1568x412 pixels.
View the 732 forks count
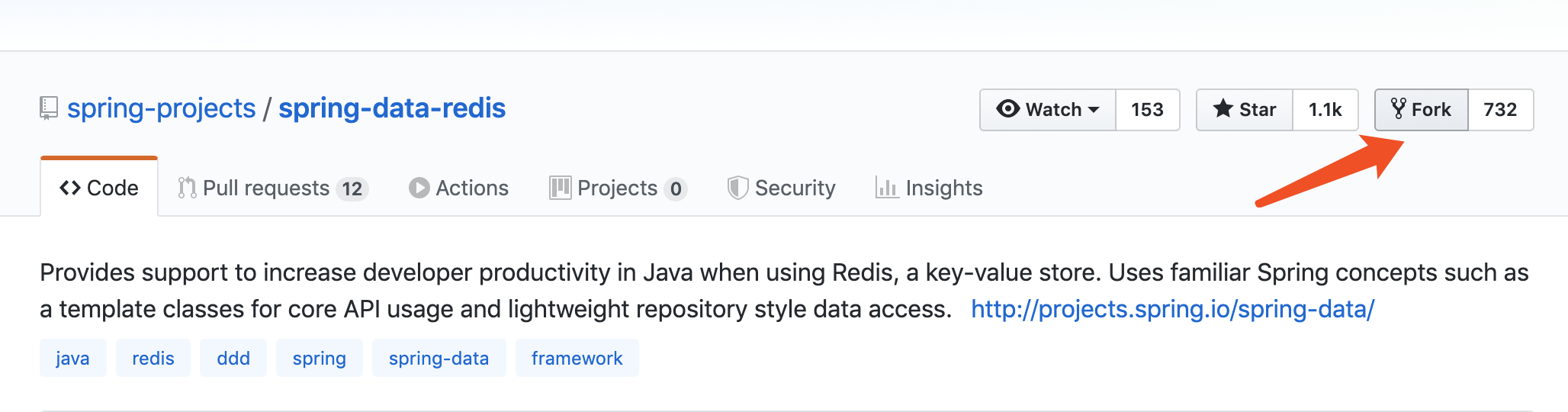pos(1500,110)
